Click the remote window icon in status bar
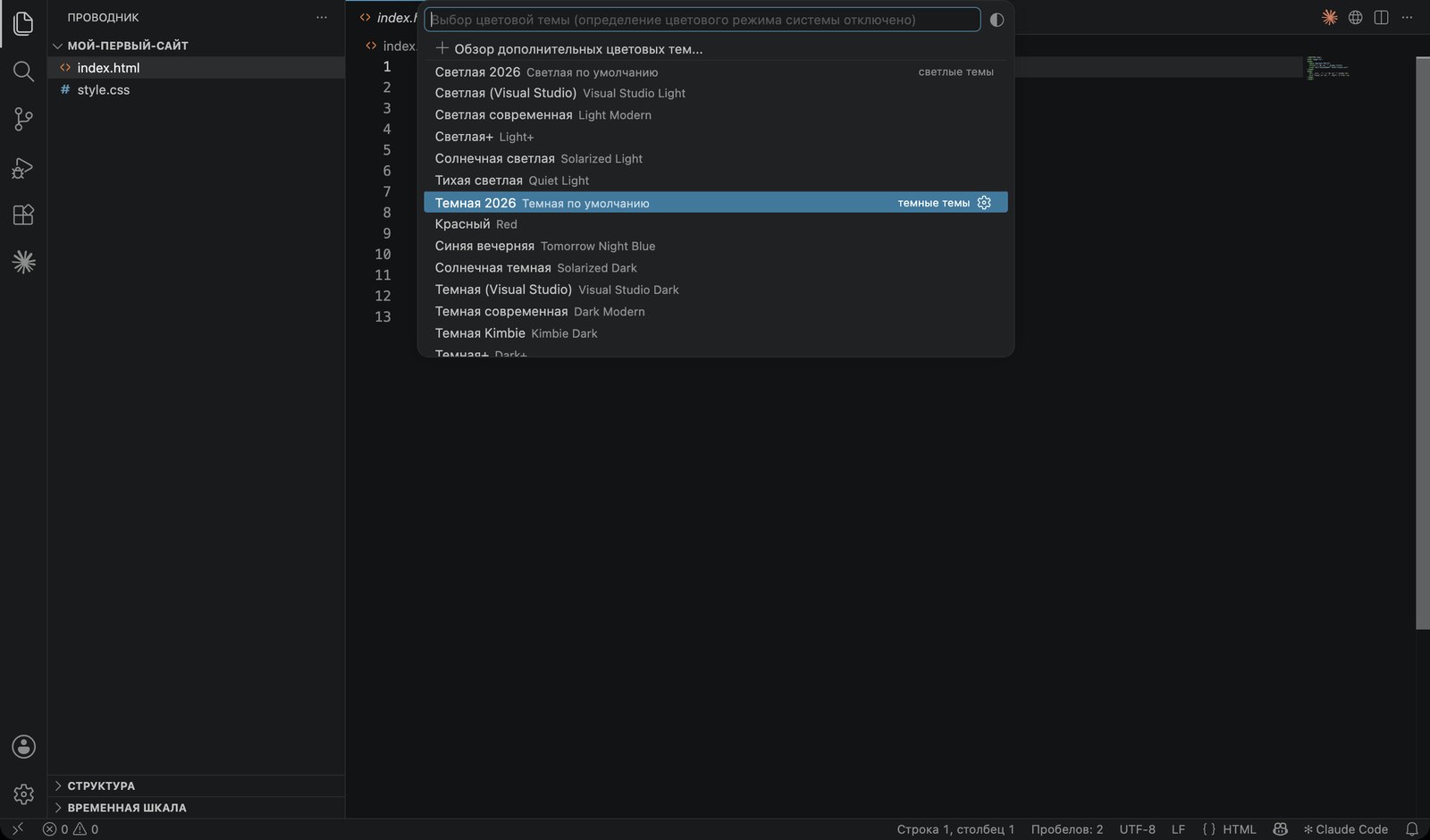 coord(17,829)
